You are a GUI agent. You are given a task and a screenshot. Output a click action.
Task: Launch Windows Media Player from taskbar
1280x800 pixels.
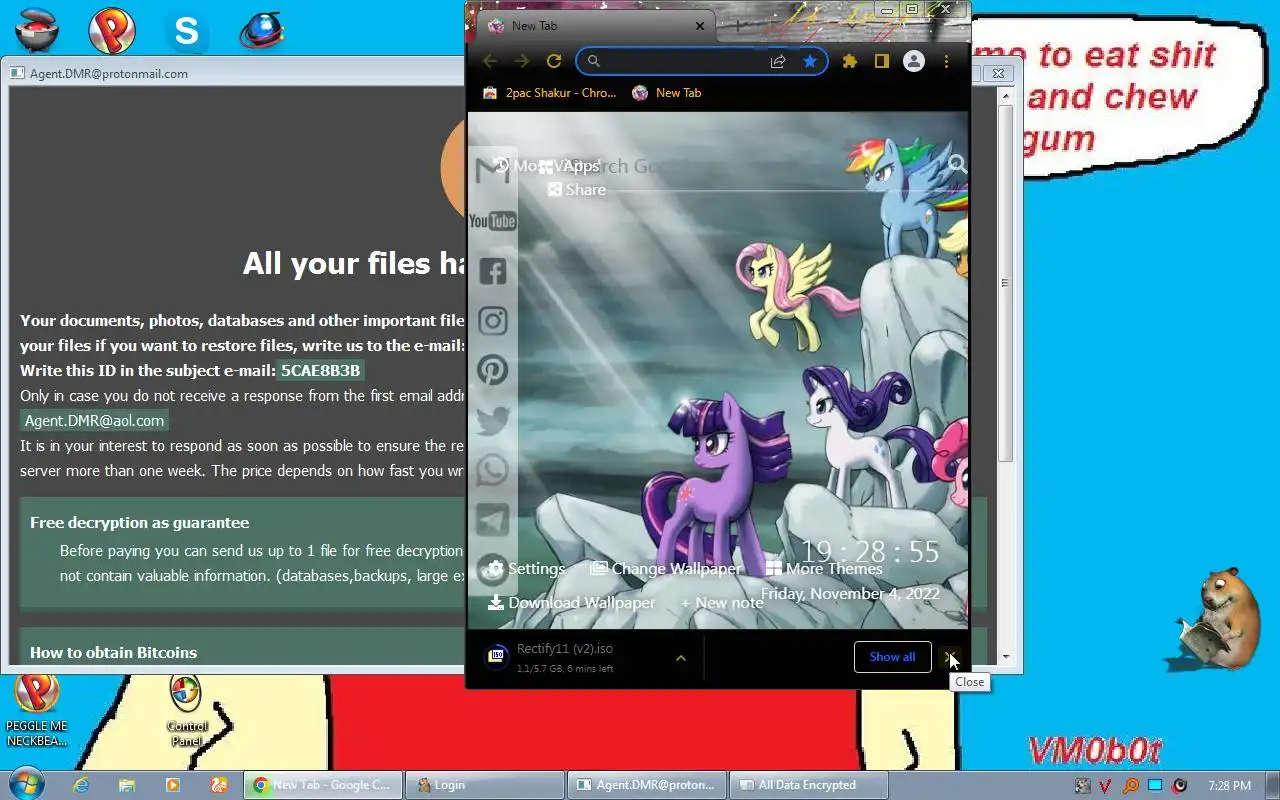173,785
